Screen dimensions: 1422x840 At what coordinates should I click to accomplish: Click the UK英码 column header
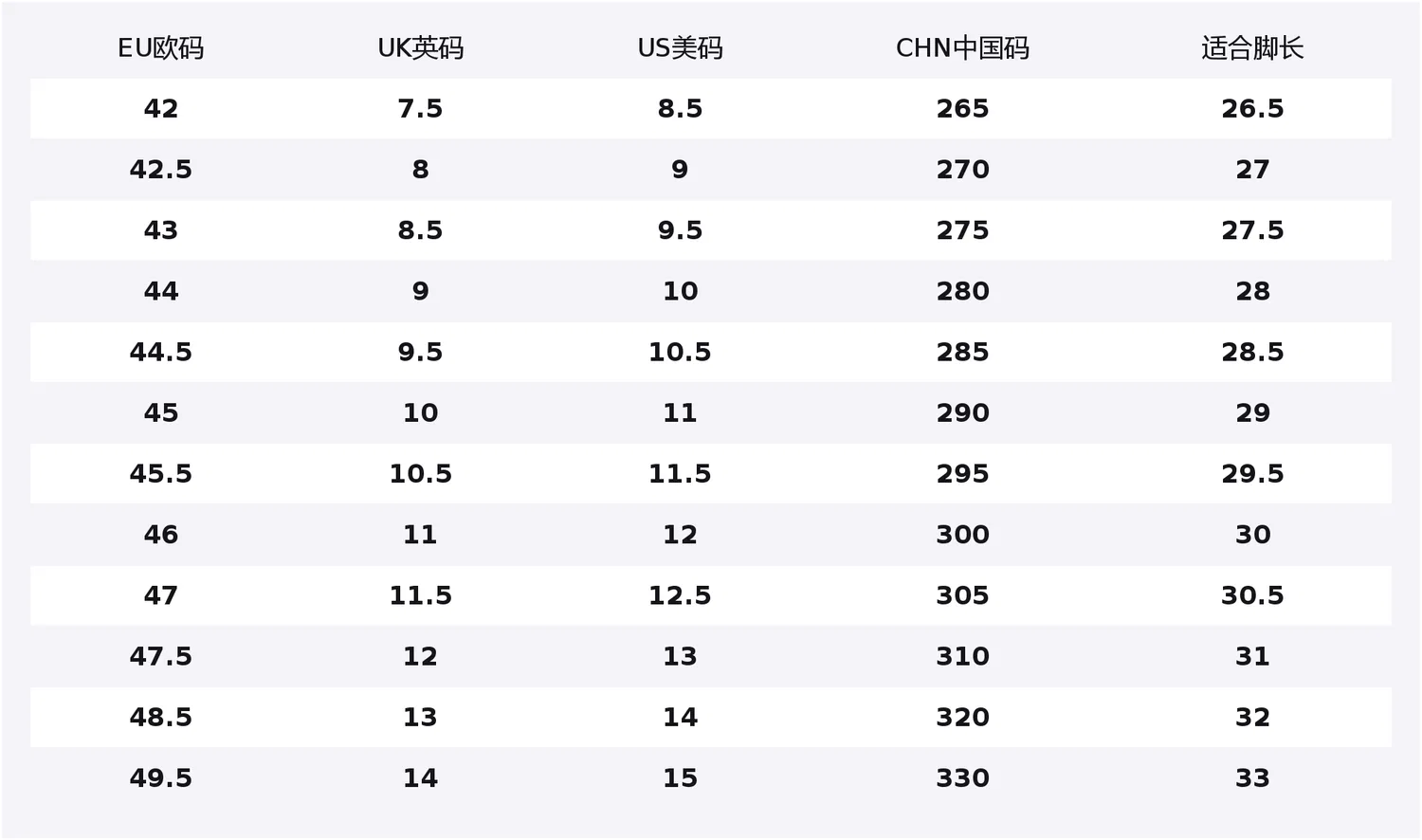(420, 48)
